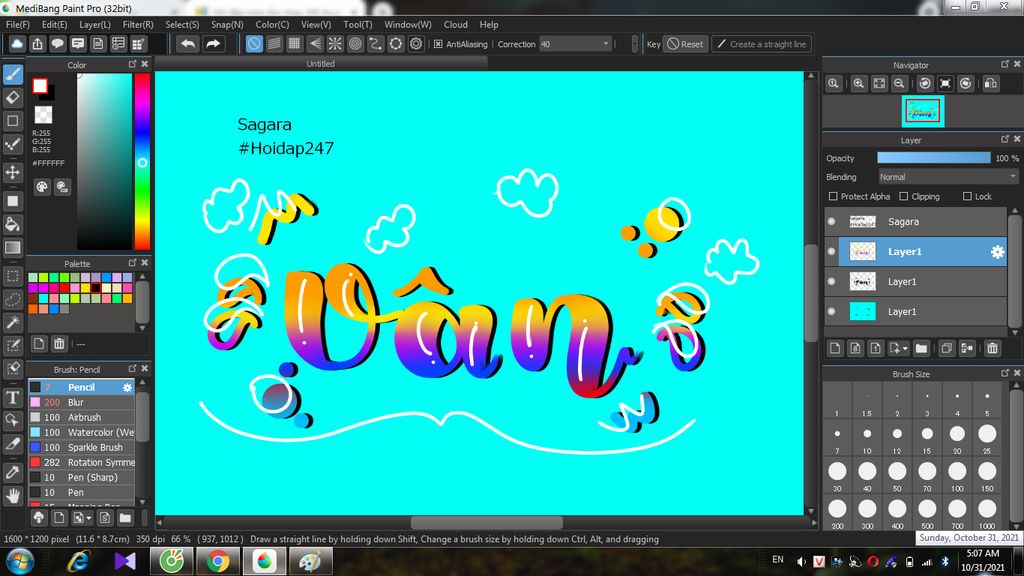Open the Correction value dropdown
Image resolution: width=1024 pixels, height=576 pixels.
click(x=576, y=44)
